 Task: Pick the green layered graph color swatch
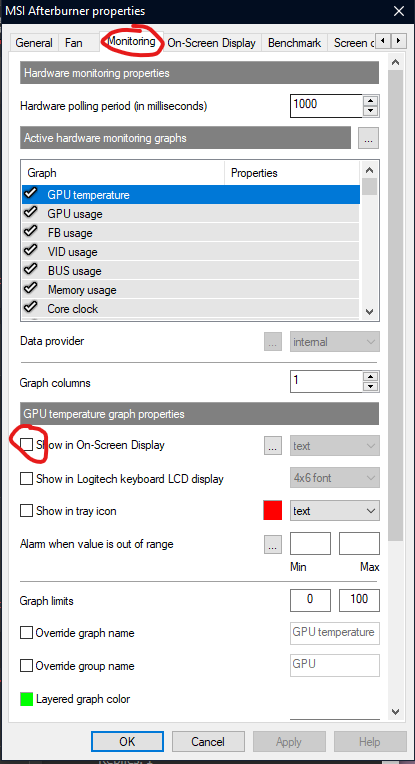[x=26, y=699]
